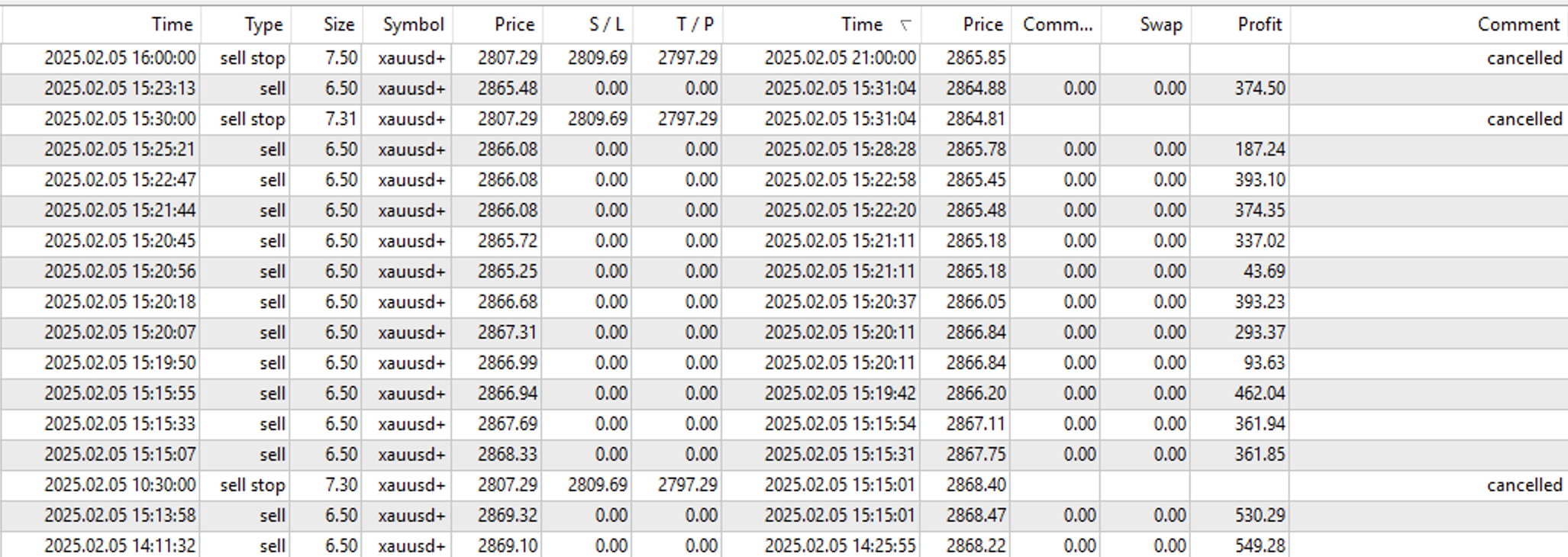The image size is (1568, 557).
Task: Click the Comment column header
Action: [1518, 24]
